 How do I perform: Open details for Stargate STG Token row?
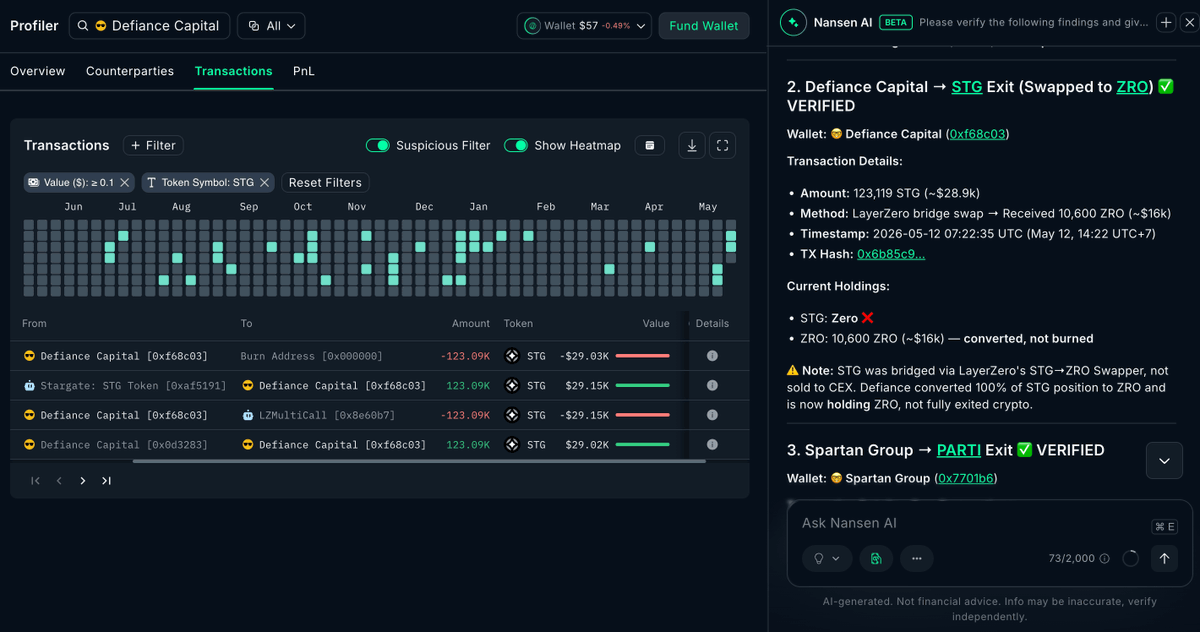coord(712,385)
